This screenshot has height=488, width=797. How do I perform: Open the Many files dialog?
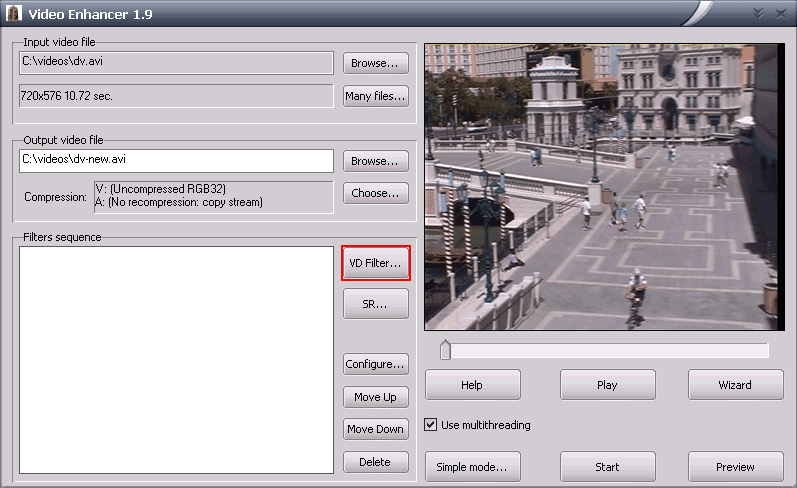[375, 96]
